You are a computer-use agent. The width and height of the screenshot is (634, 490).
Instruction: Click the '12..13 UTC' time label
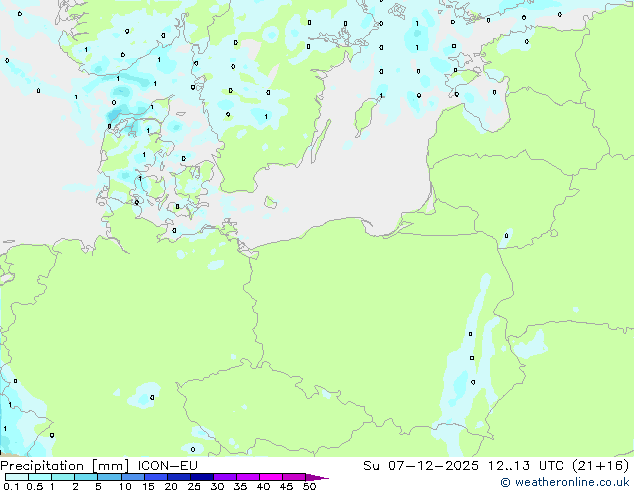pyautogui.click(x=525, y=466)
